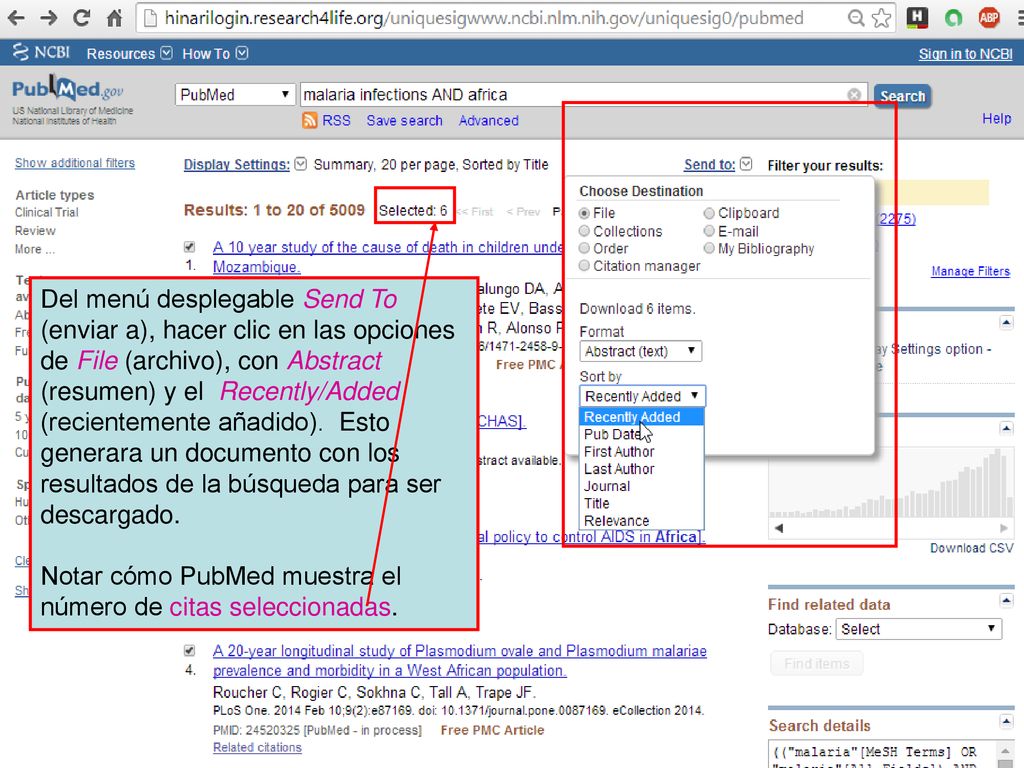The width and height of the screenshot is (1024, 768).
Task: Open the Help link
Action: tap(997, 119)
